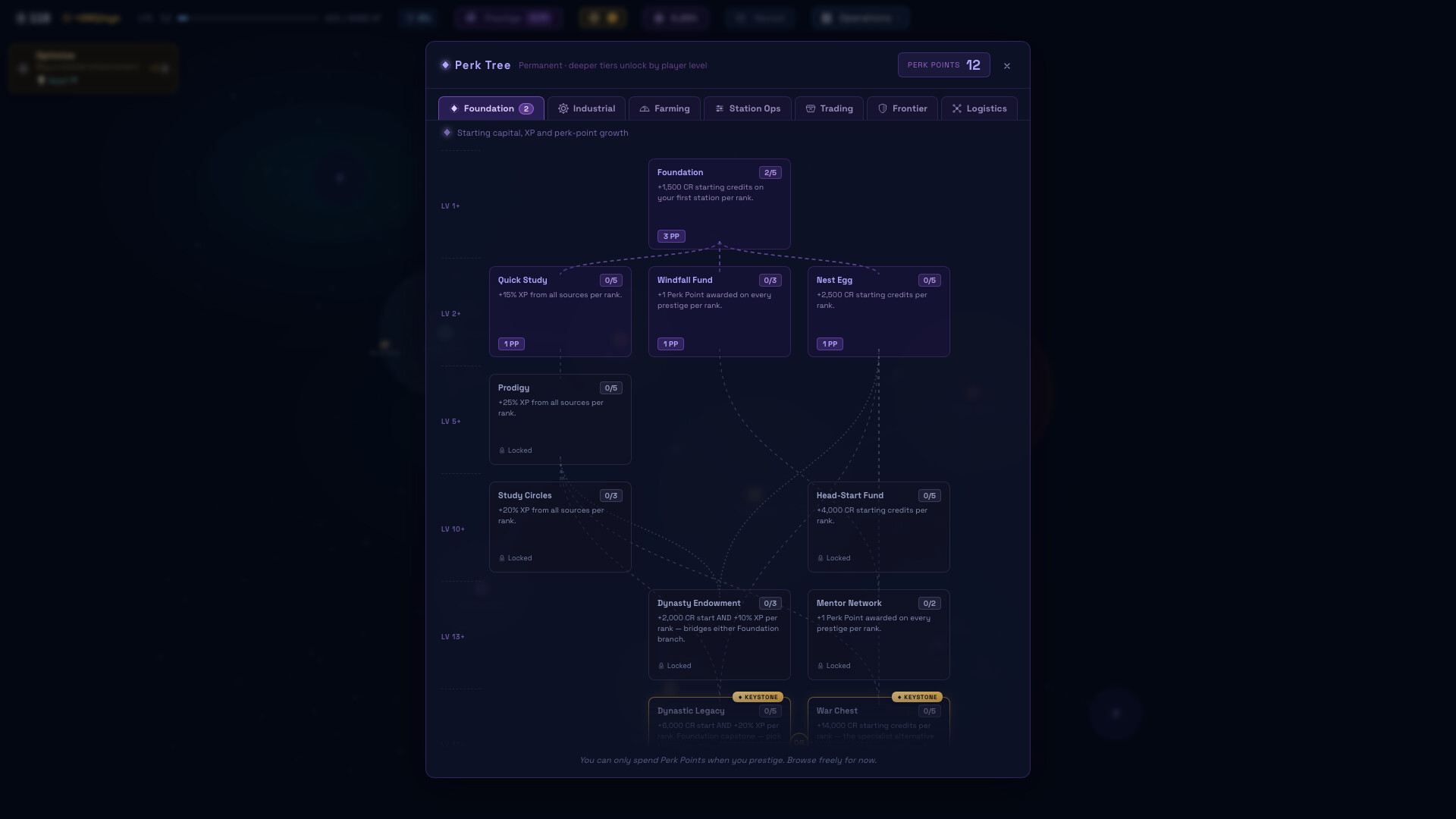Select the Mentor Network perk card
The width and height of the screenshot is (1456, 819).
tap(879, 635)
